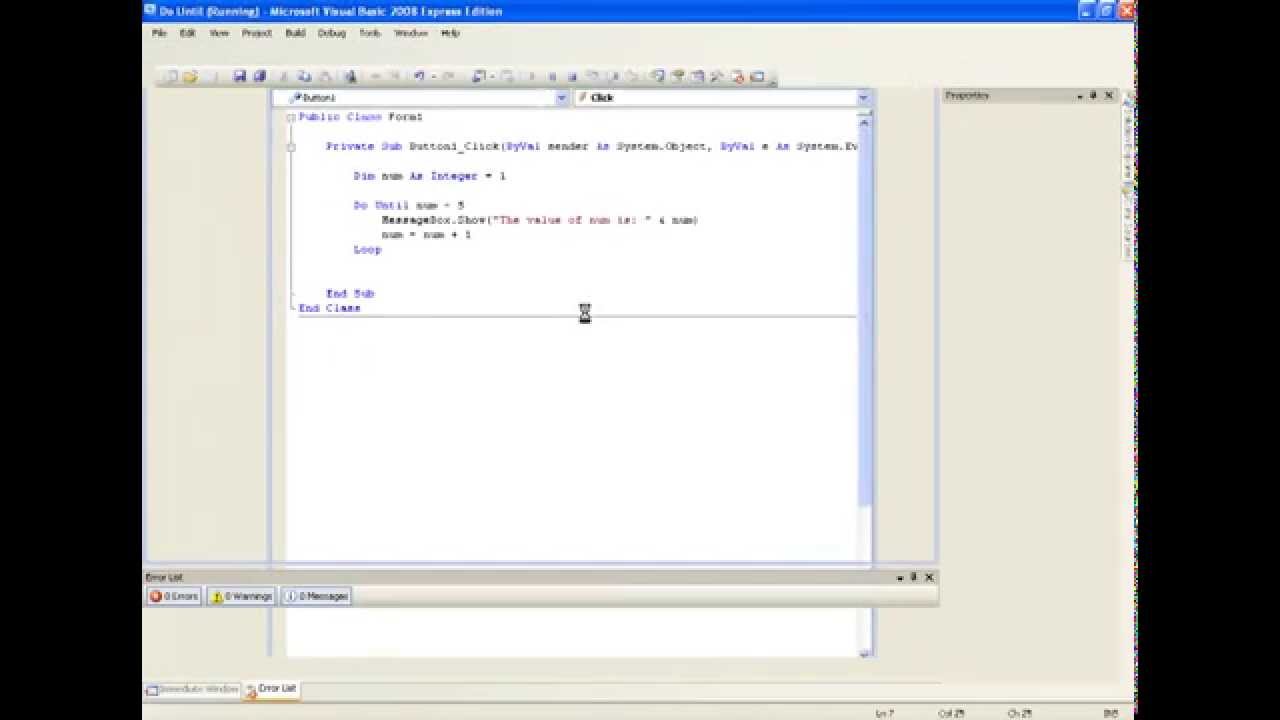This screenshot has width=1280, height=720.
Task: Open the Tools menu
Action: [x=370, y=33]
